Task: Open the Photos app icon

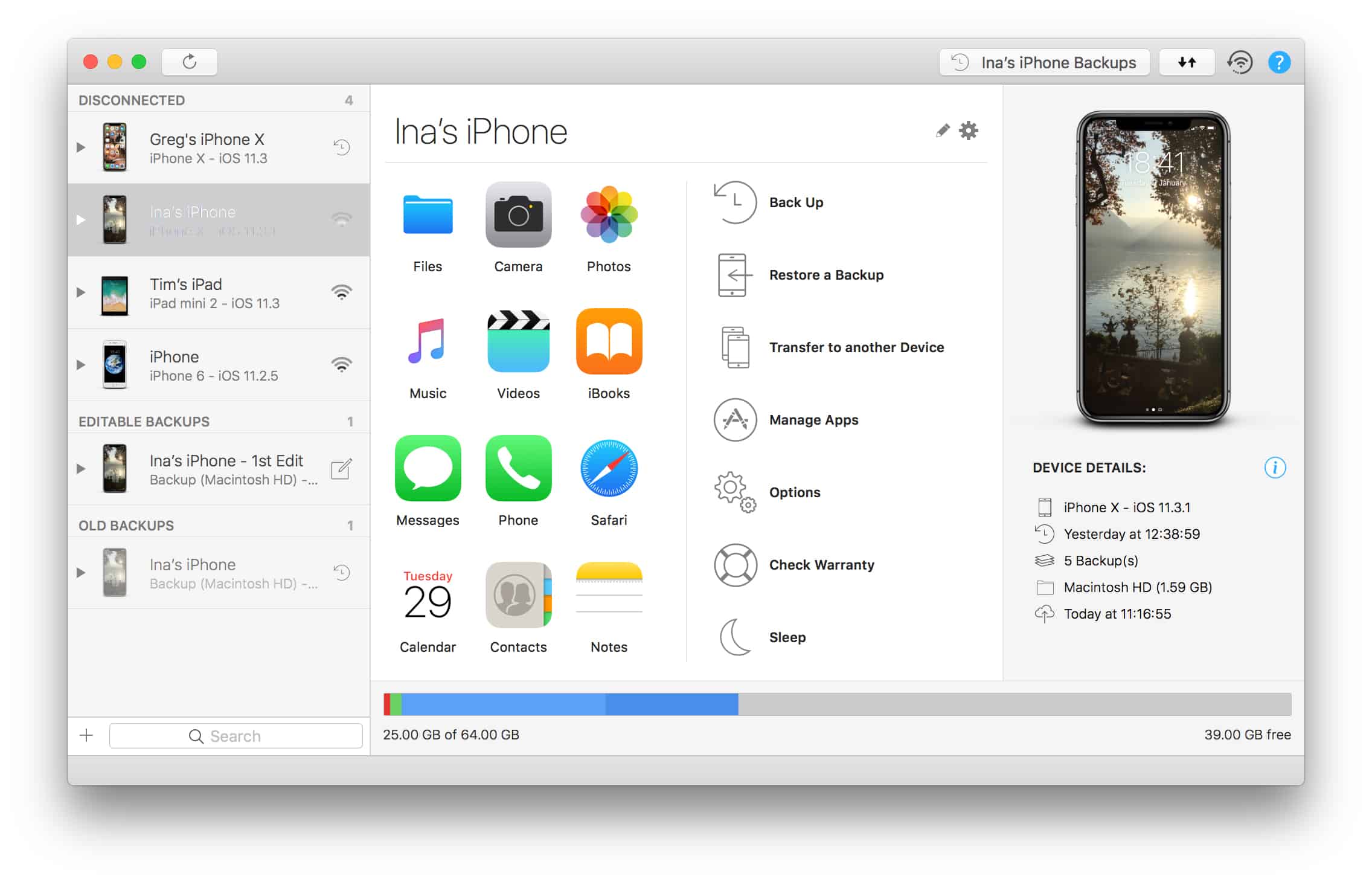Action: point(609,215)
